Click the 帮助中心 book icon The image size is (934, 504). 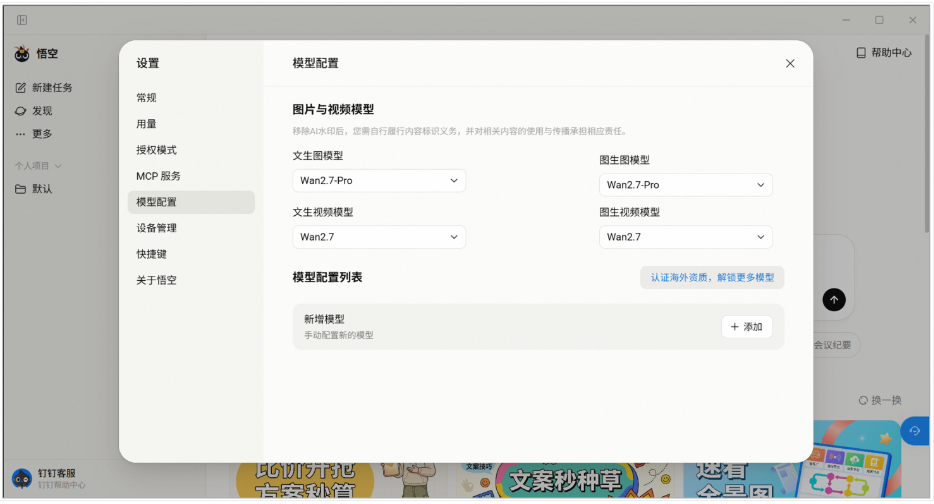861,53
